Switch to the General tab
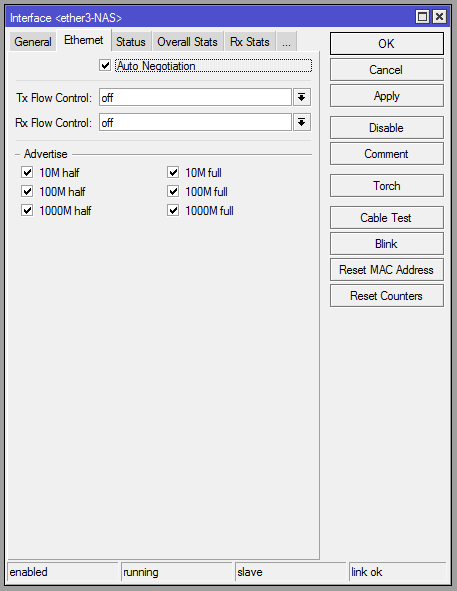457x591 pixels. tap(33, 41)
